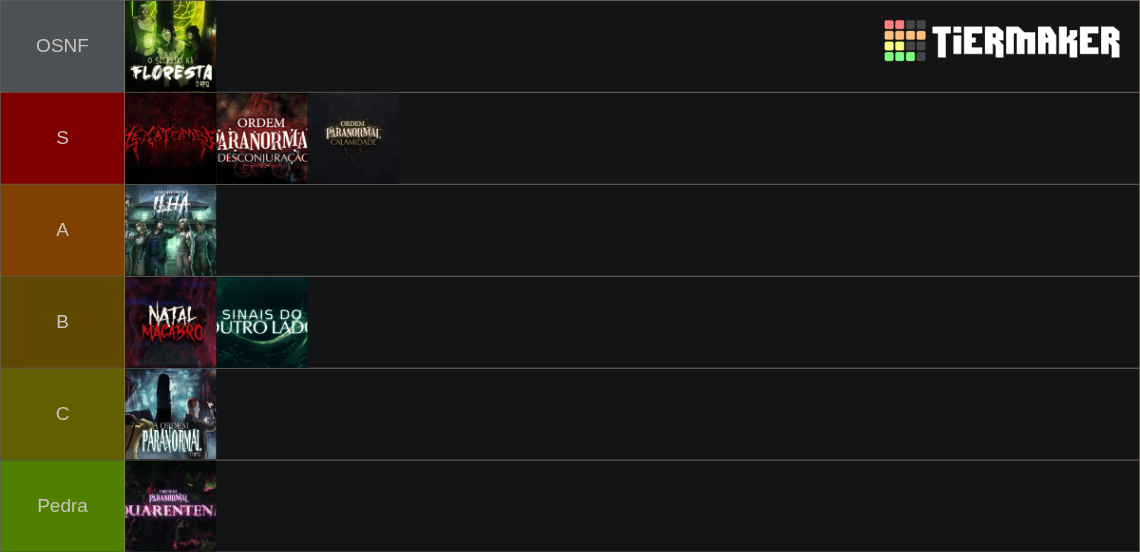The width and height of the screenshot is (1140, 552).
Task: Select the Sinais do Outro Lado thumbnail
Action: (x=262, y=322)
